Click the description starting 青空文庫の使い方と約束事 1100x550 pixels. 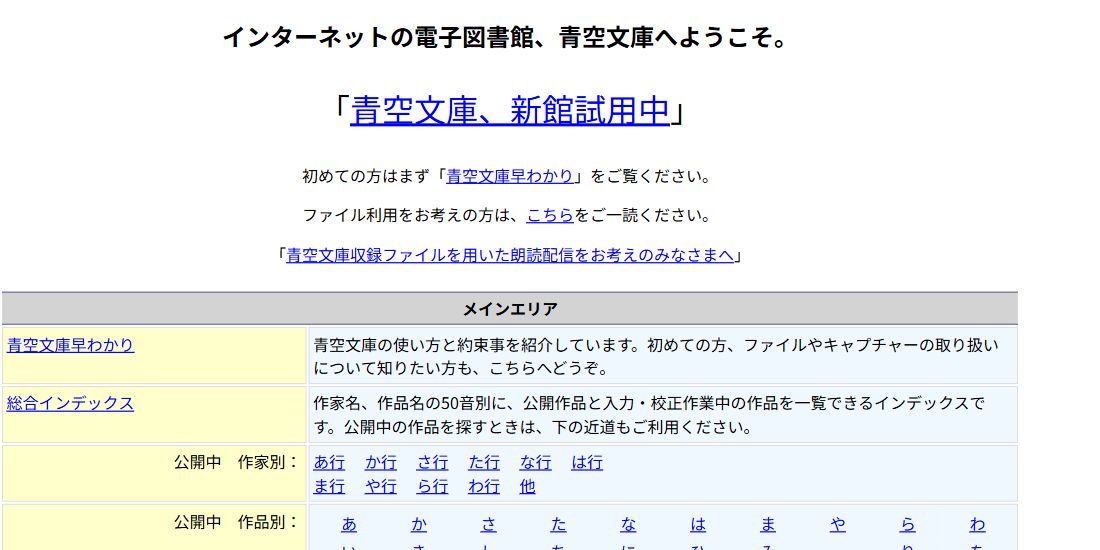[x=656, y=356]
